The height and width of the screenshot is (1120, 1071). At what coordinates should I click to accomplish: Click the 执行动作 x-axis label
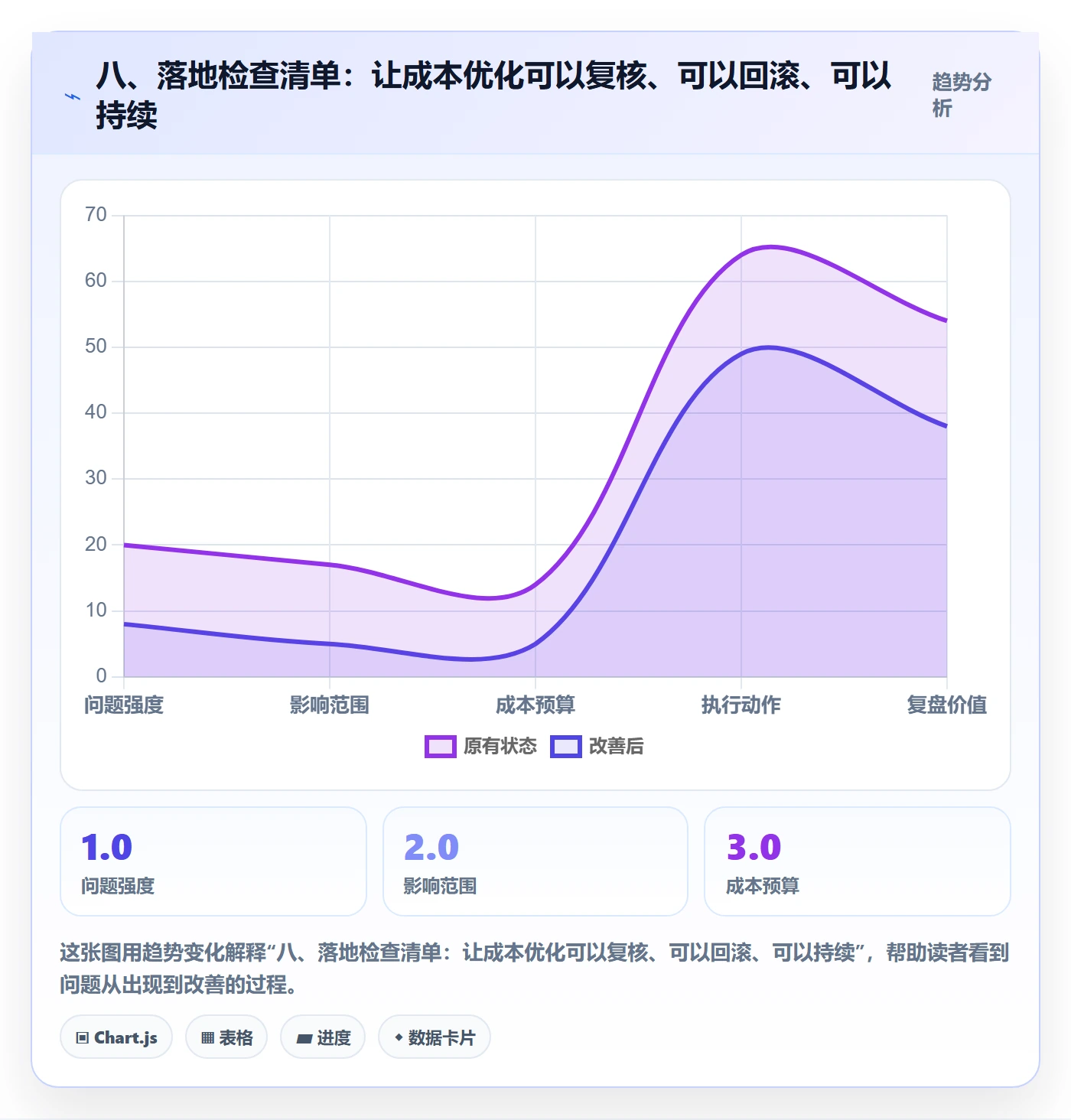741,705
